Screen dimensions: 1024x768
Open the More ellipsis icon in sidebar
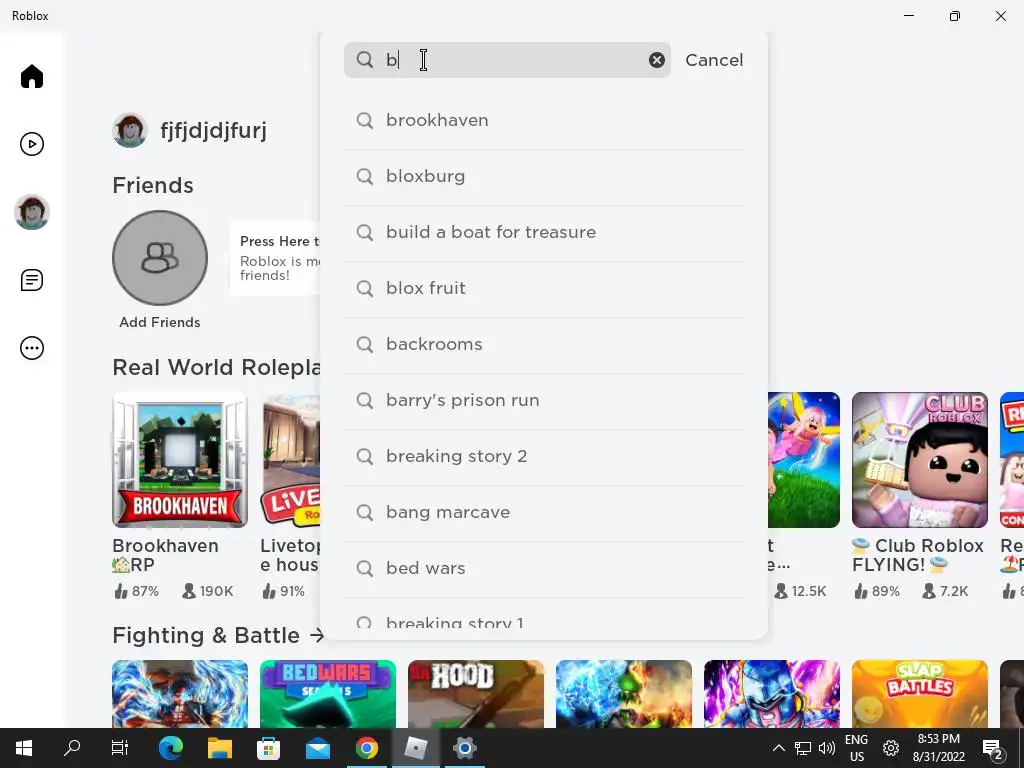[31, 347]
